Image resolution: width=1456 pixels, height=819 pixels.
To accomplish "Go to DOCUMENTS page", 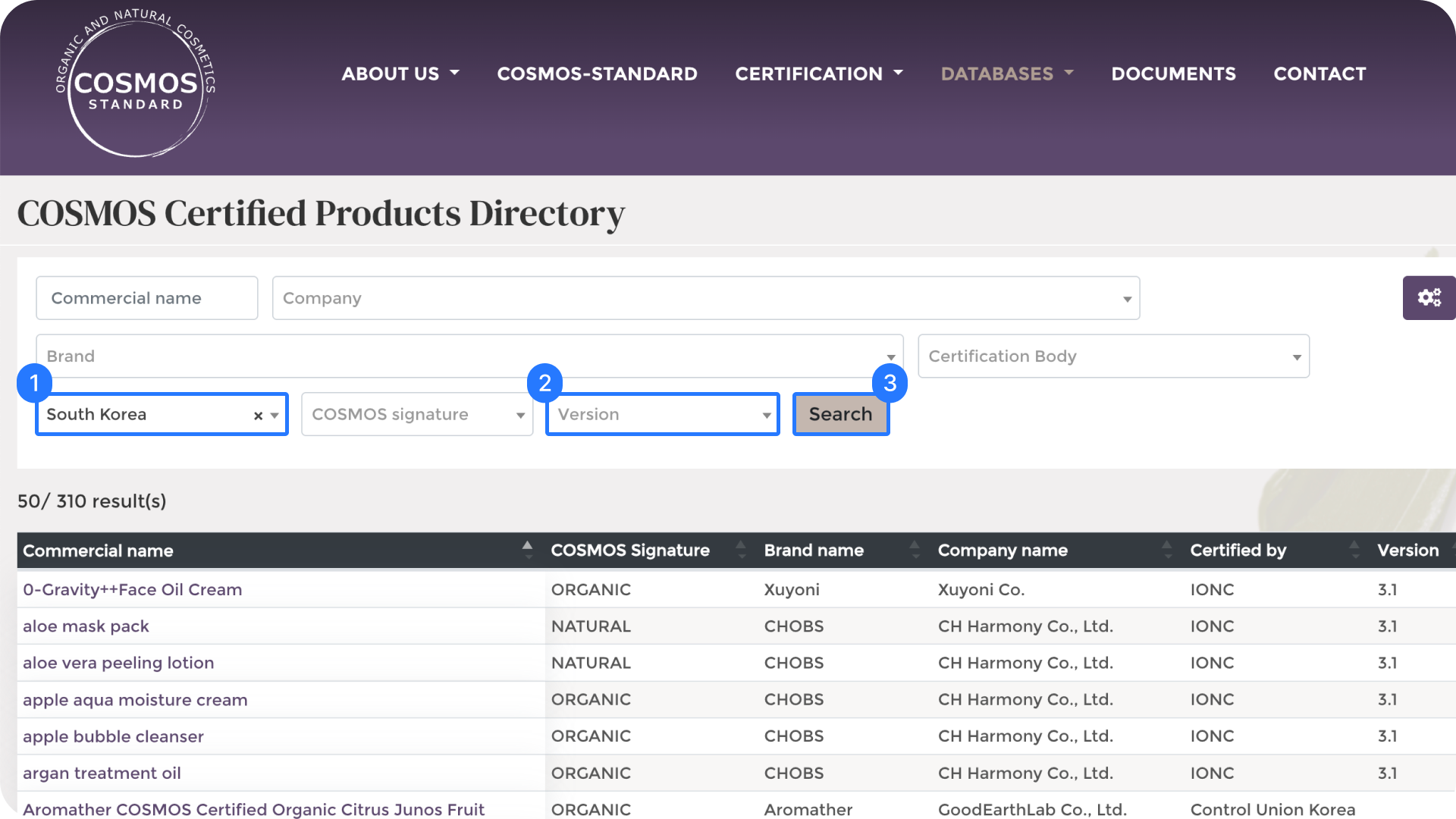I will coord(1173,74).
